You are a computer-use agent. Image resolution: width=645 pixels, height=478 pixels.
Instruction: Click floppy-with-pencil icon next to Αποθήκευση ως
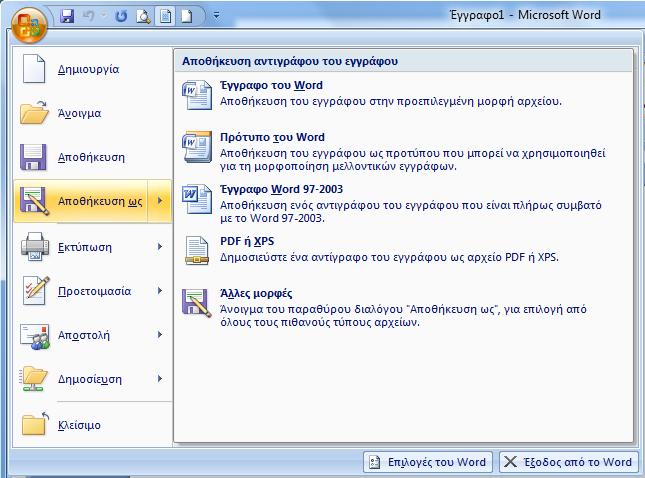tap(34, 201)
